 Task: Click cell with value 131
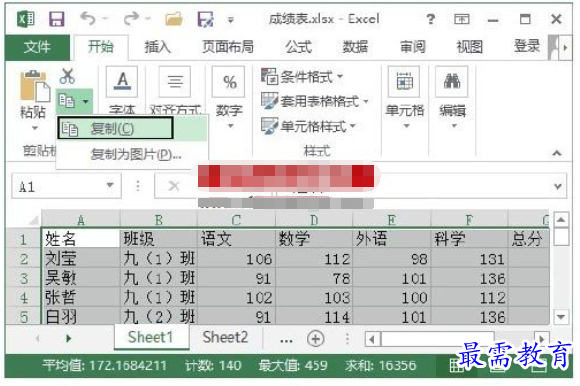tap(469, 259)
